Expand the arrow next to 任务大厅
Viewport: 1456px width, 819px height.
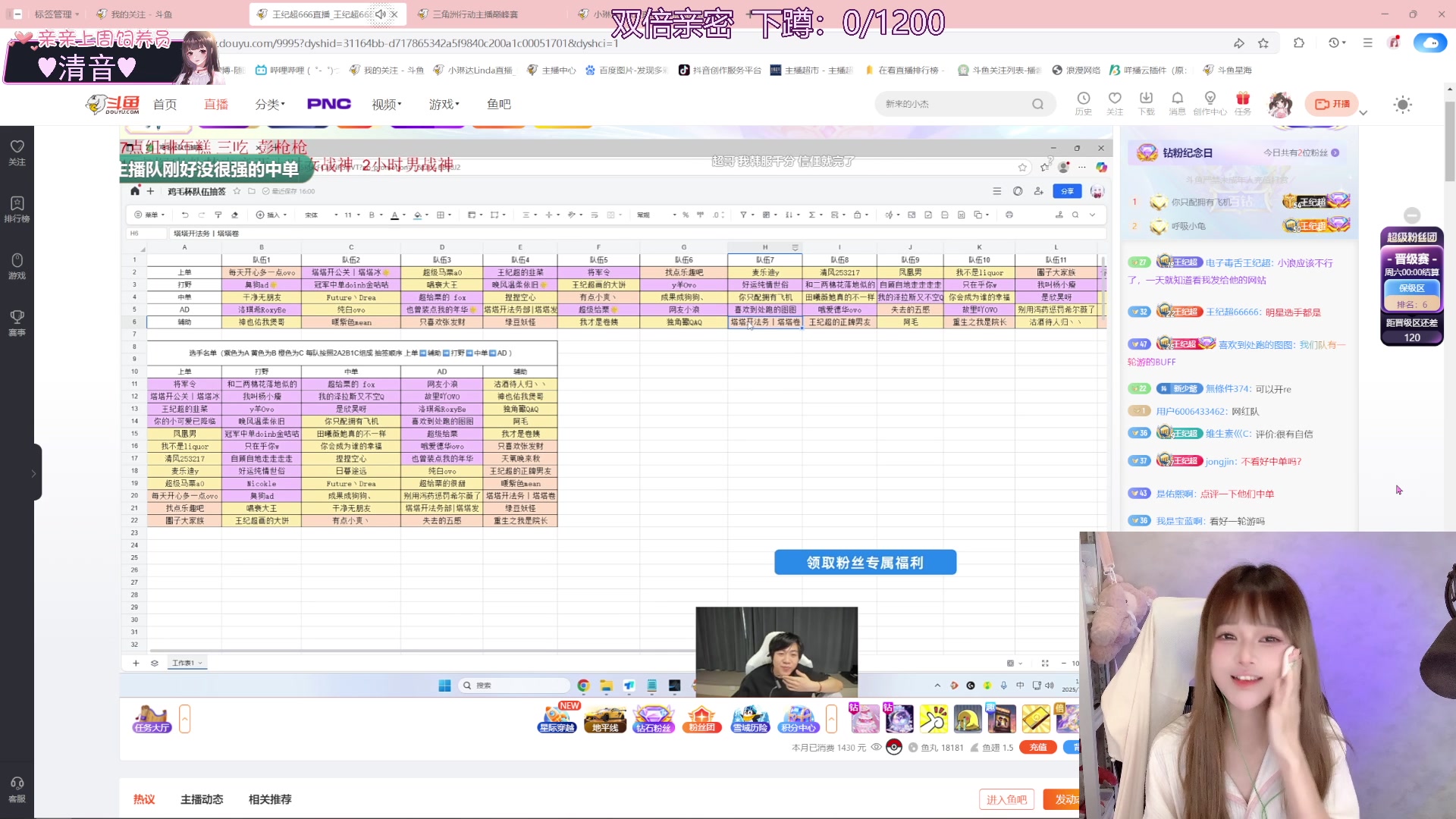[184, 718]
